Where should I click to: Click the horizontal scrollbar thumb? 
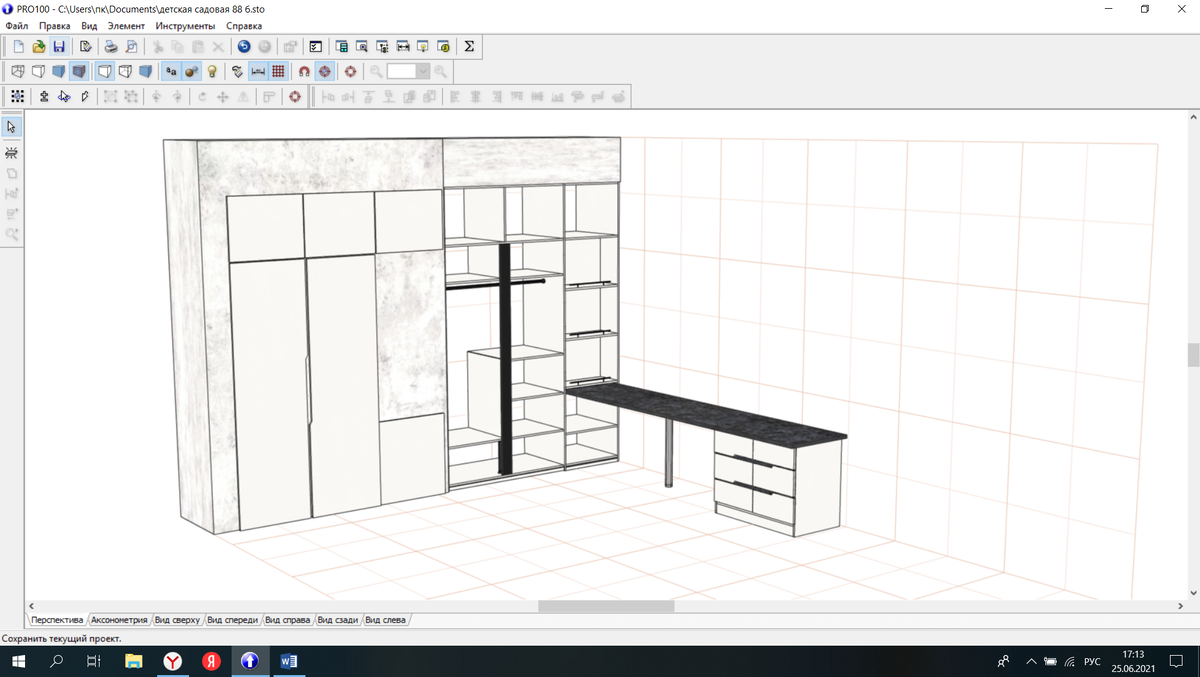tap(606, 606)
